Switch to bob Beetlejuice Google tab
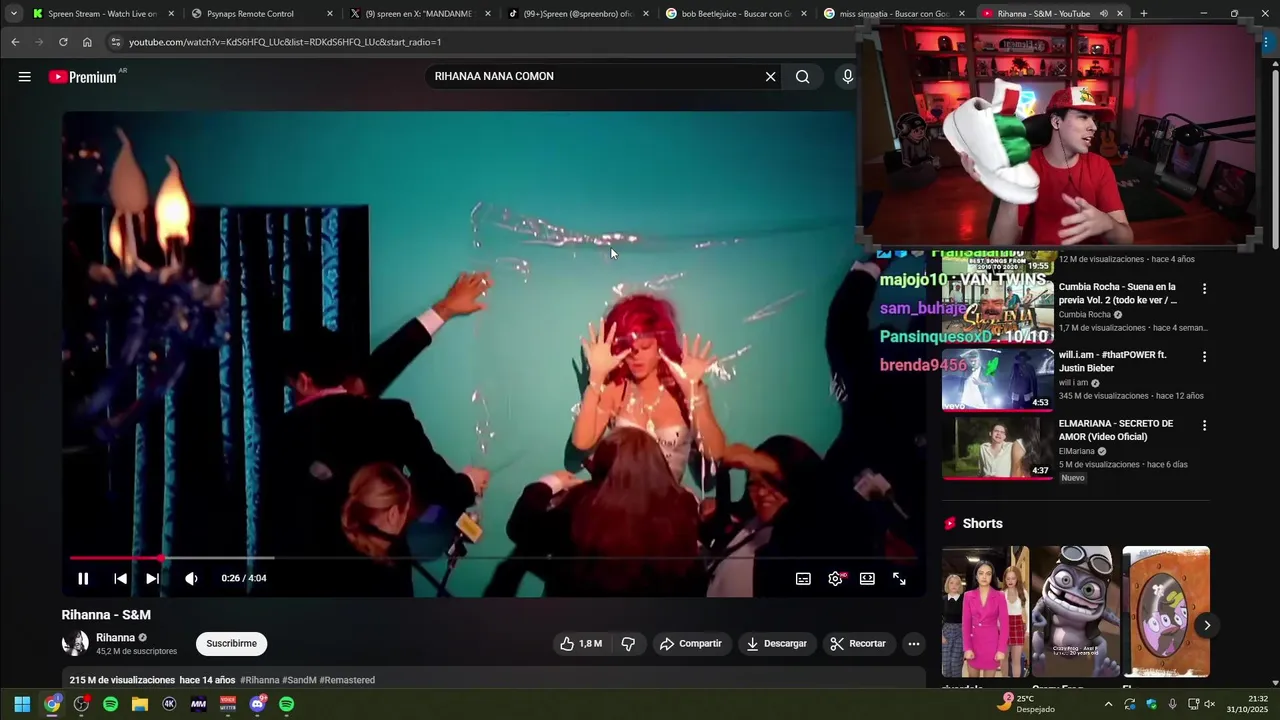The image size is (1280, 720). pos(737,14)
